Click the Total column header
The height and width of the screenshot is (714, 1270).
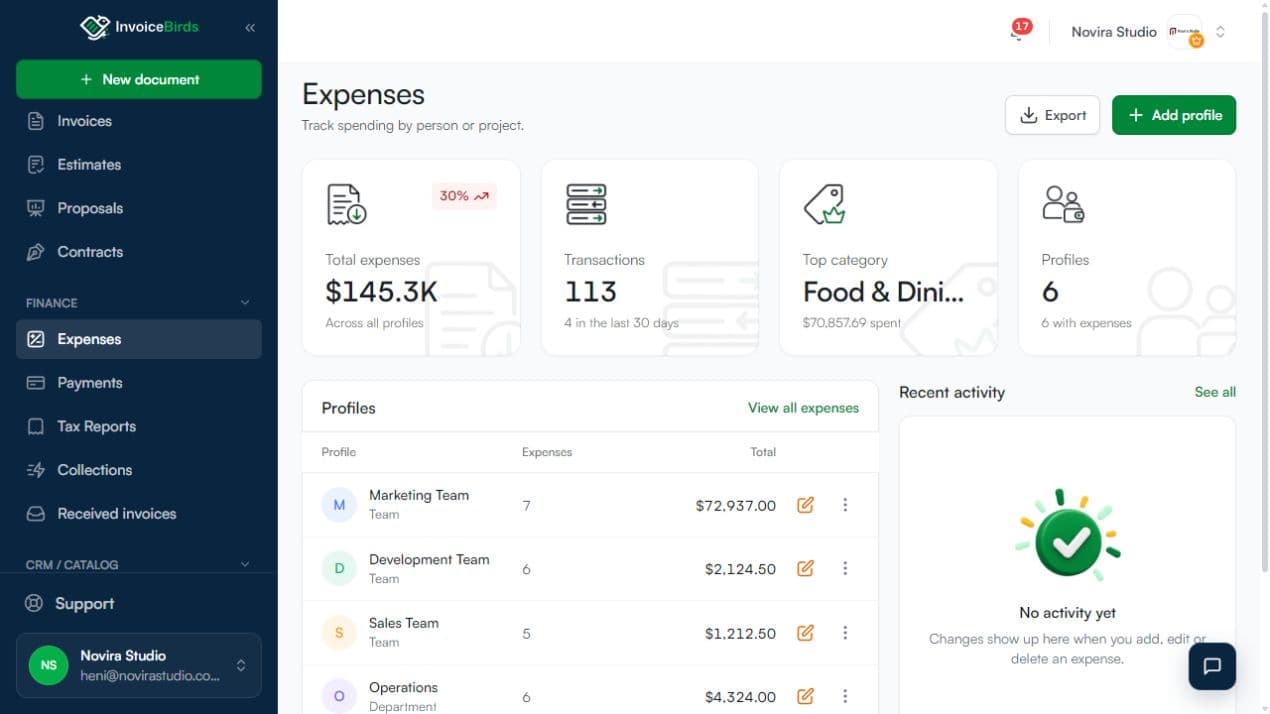point(763,452)
